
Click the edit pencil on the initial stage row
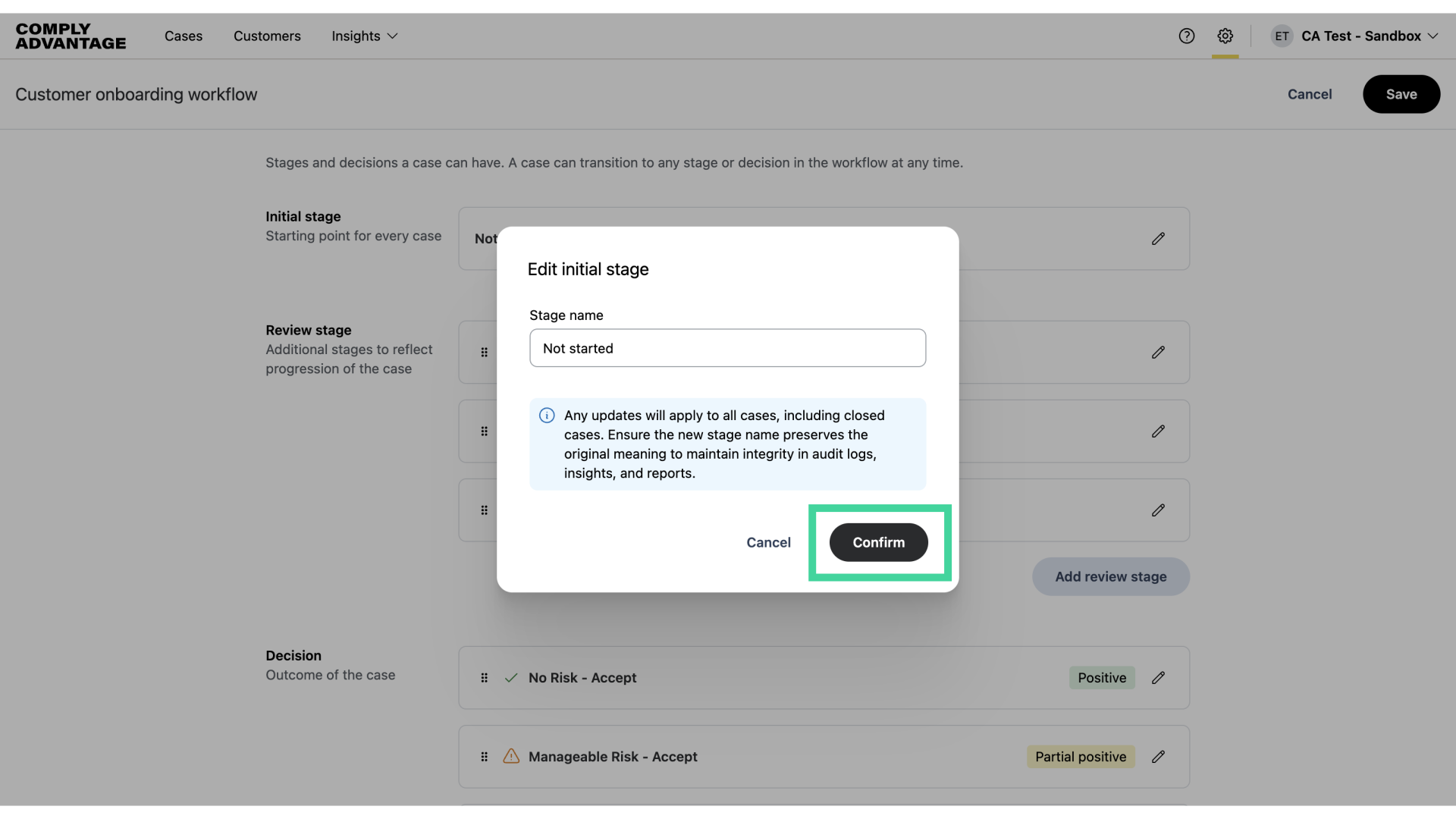(x=1158, y=238)
